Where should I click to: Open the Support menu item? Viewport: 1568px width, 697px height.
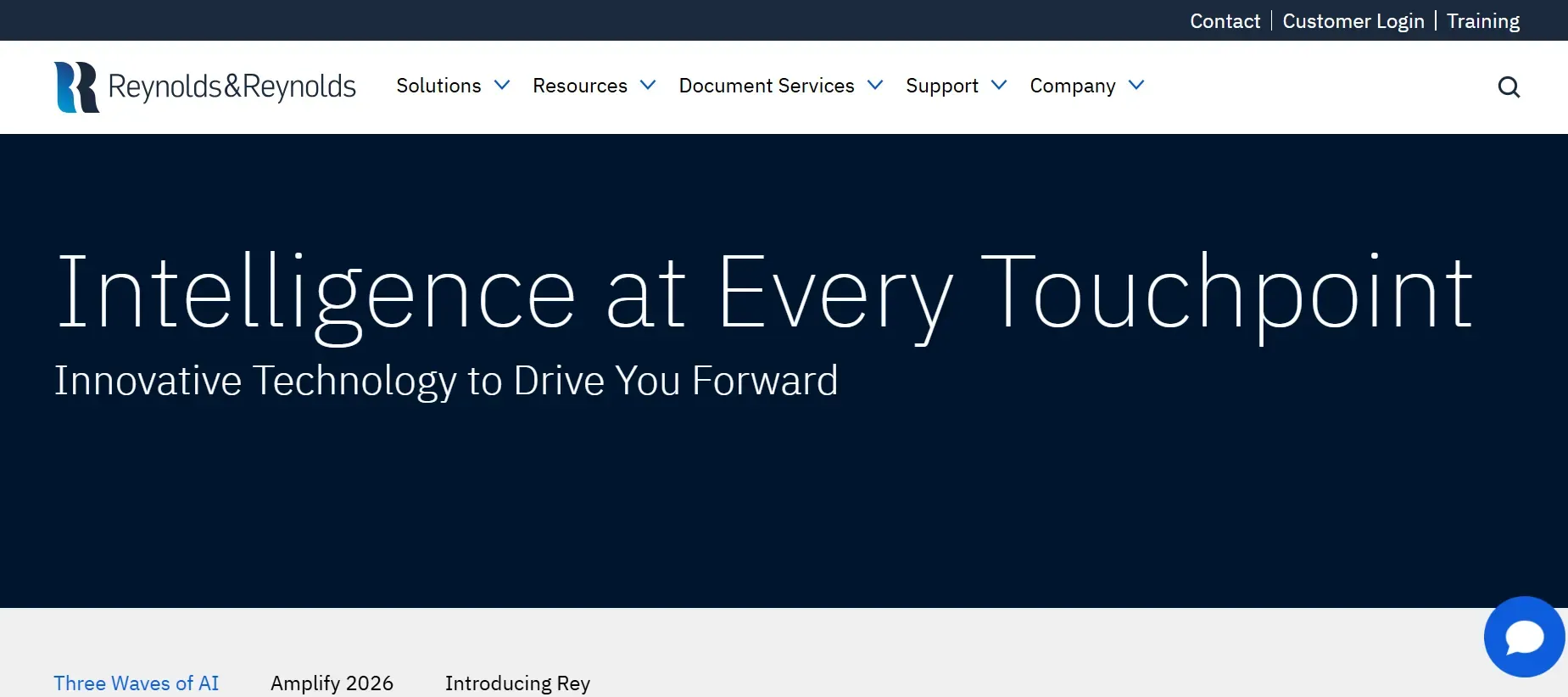(942, 86)
